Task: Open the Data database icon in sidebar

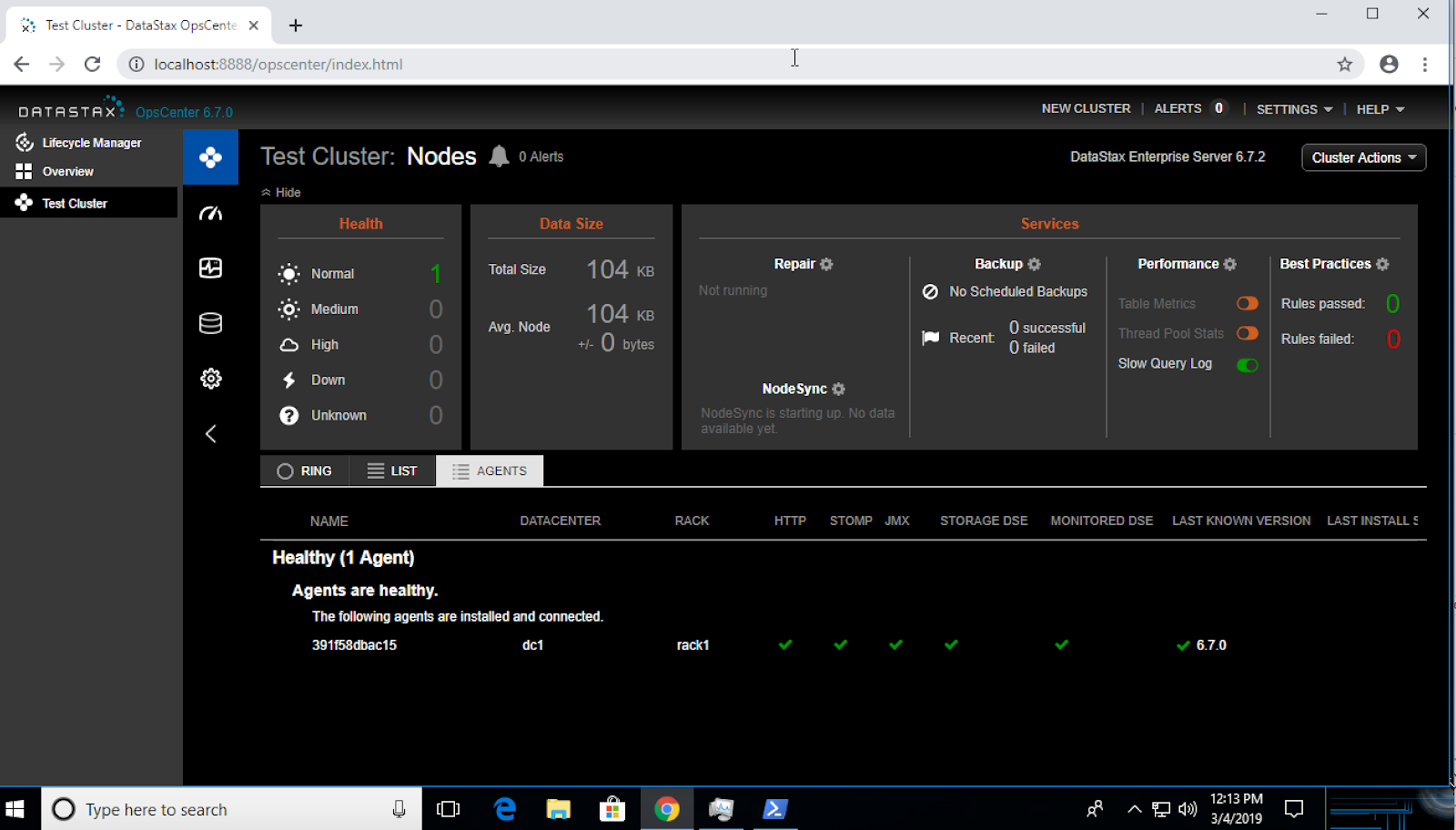Action: (210, 323)
